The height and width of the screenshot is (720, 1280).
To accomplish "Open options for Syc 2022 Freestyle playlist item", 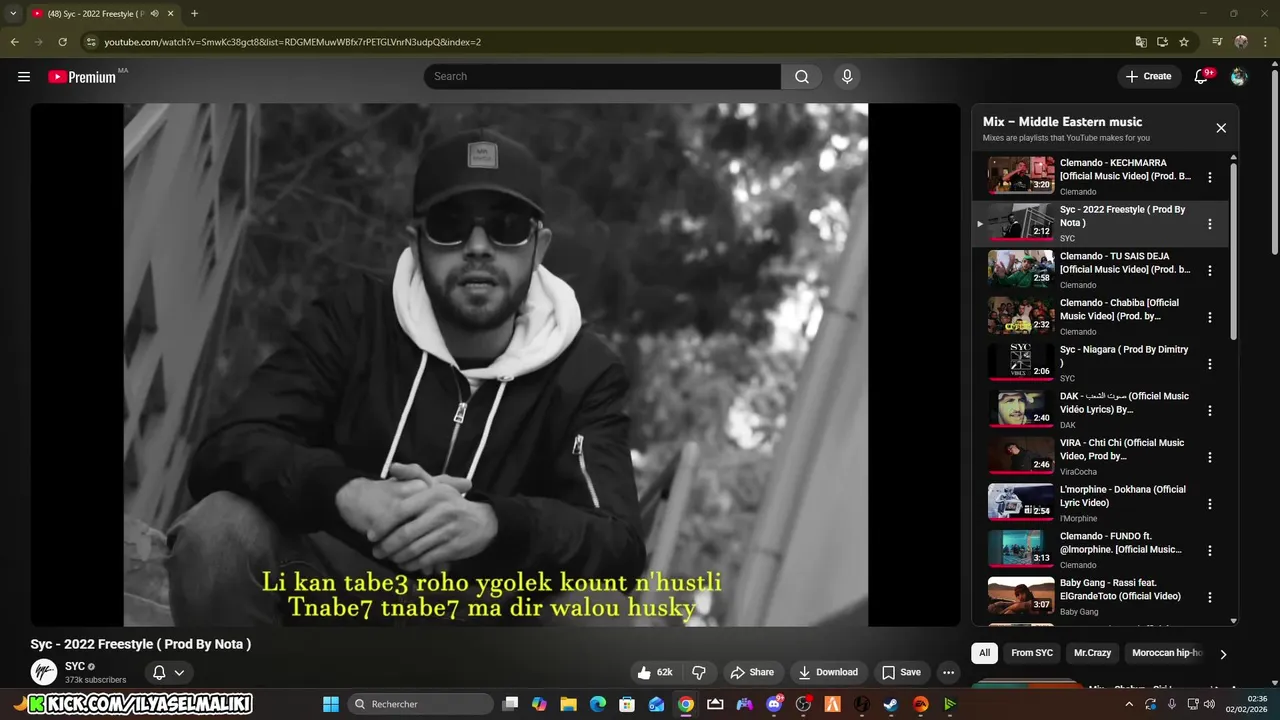I will pos(1210,224).
